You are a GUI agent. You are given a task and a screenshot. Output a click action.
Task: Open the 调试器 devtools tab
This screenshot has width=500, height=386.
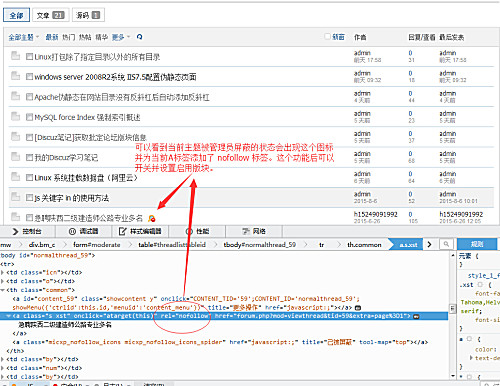[x=83, y=231]
